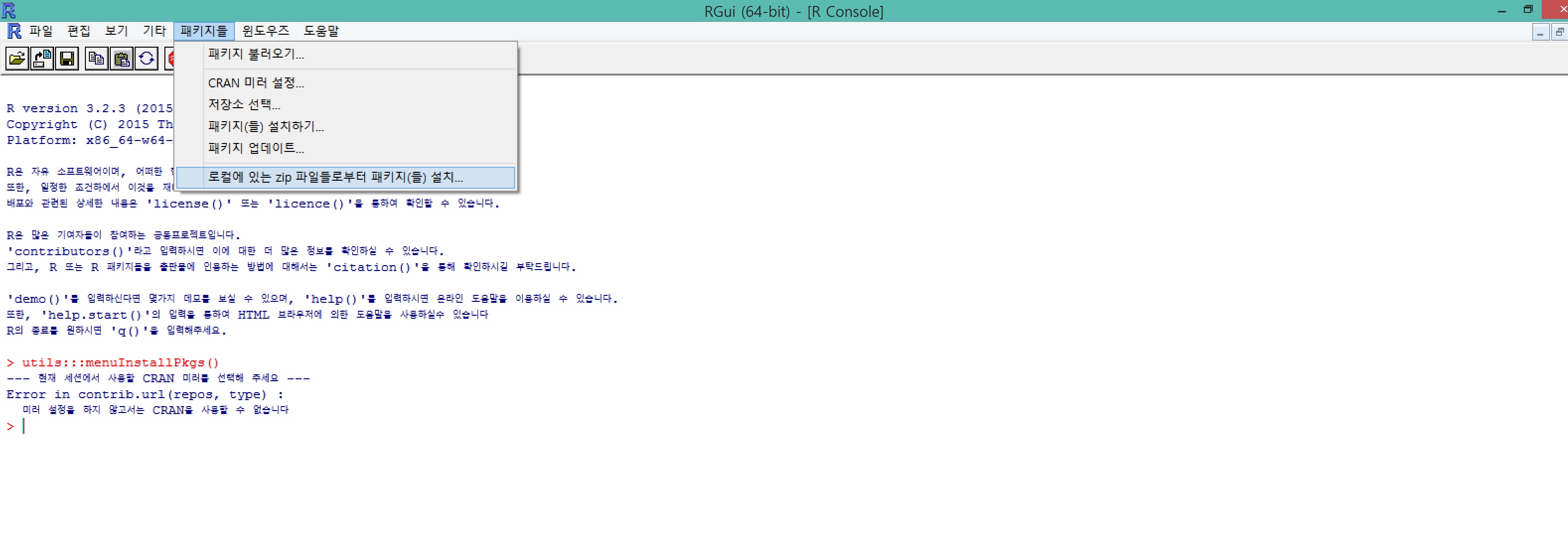Open the 기타 menu

coord(154,31)
